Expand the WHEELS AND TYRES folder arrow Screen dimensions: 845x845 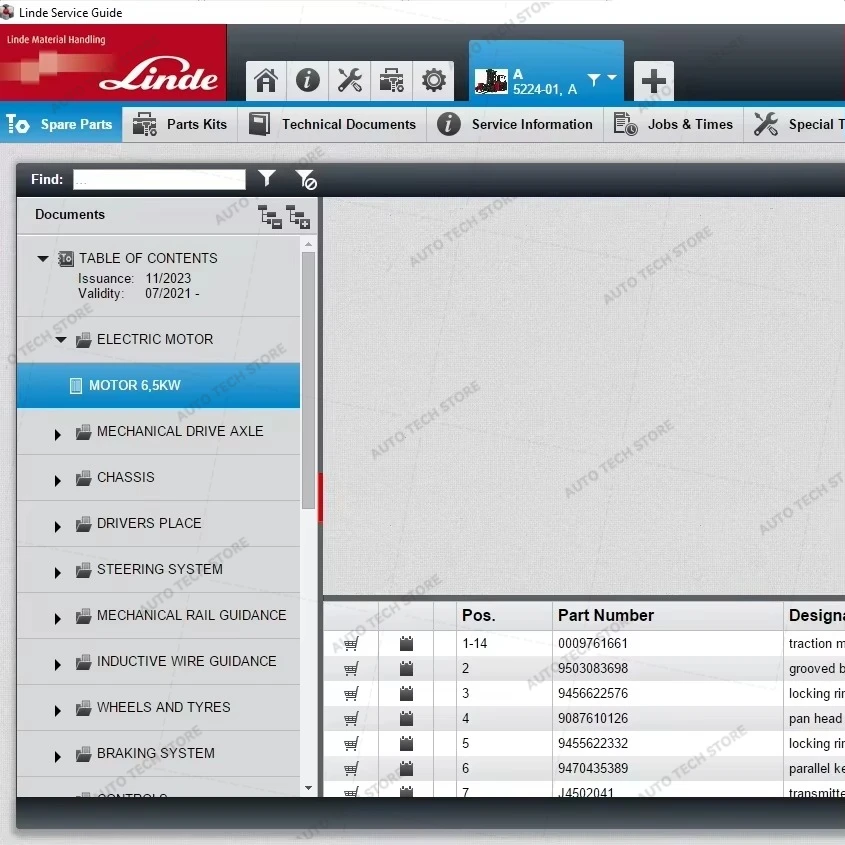(58, 711)
